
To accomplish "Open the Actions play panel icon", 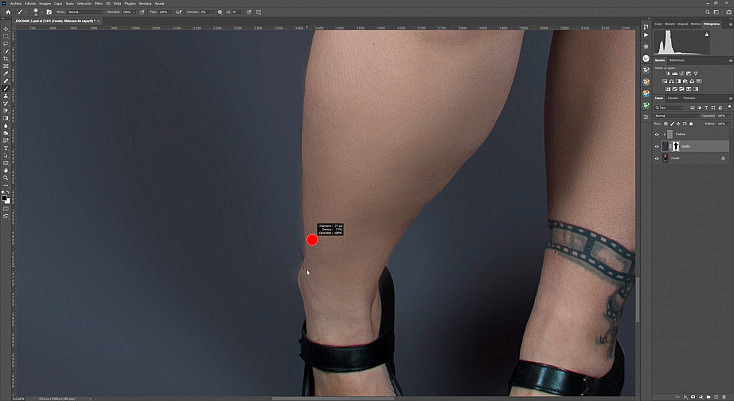I will (x=646, y=35).
